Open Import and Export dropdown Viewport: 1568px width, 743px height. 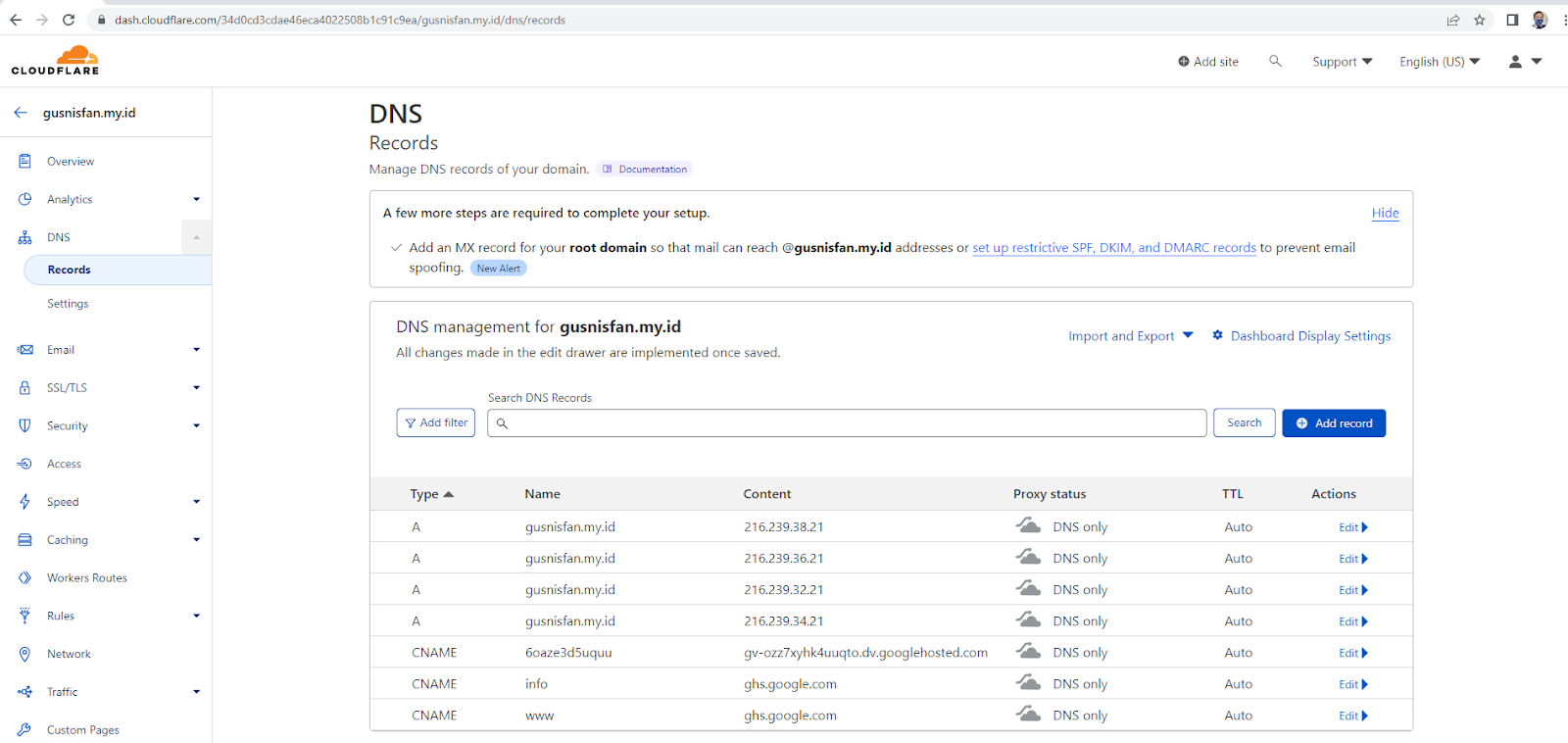tap(1131, 335)
